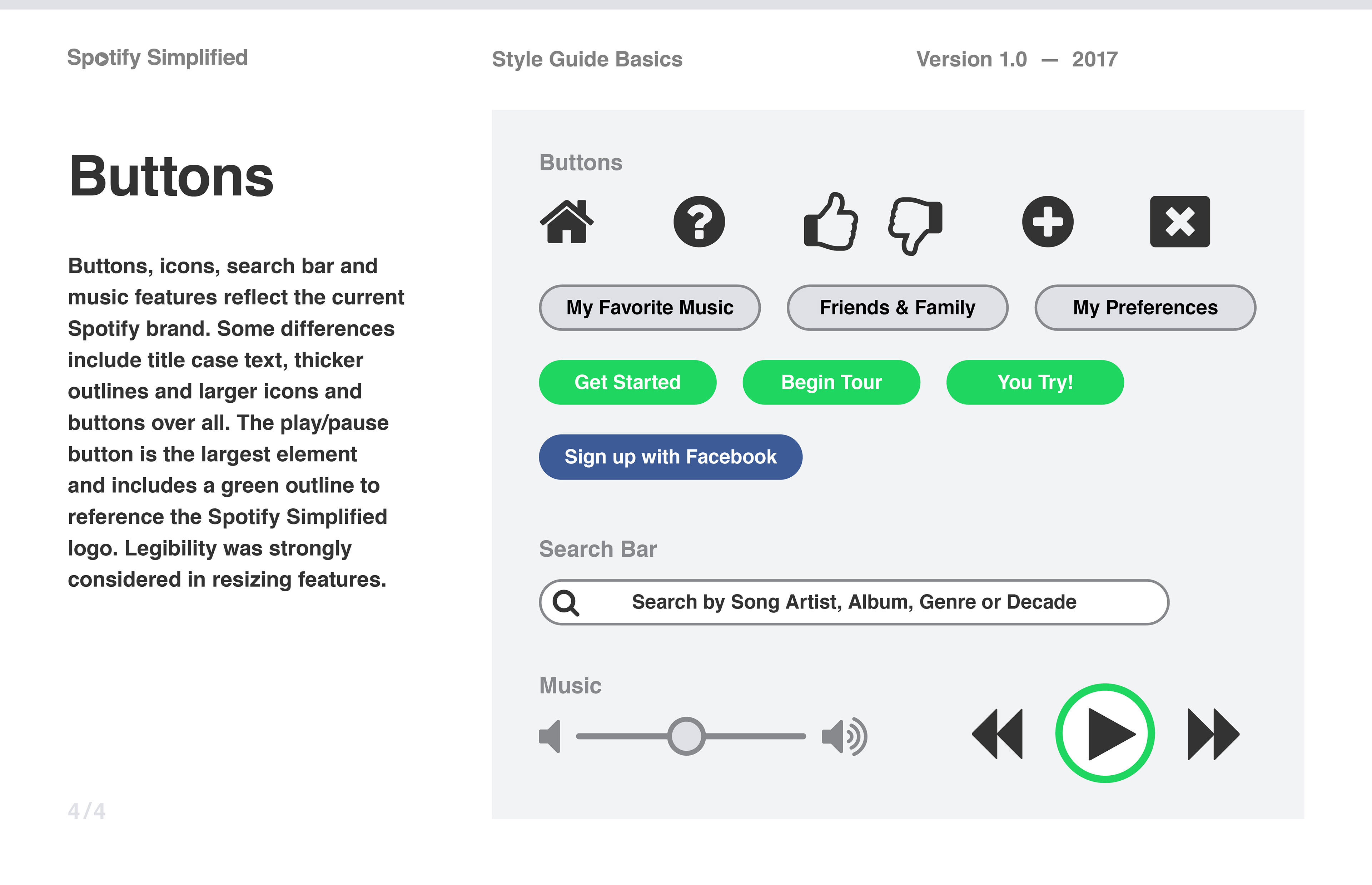Select the Friends & Family button

tap(898, 308)
